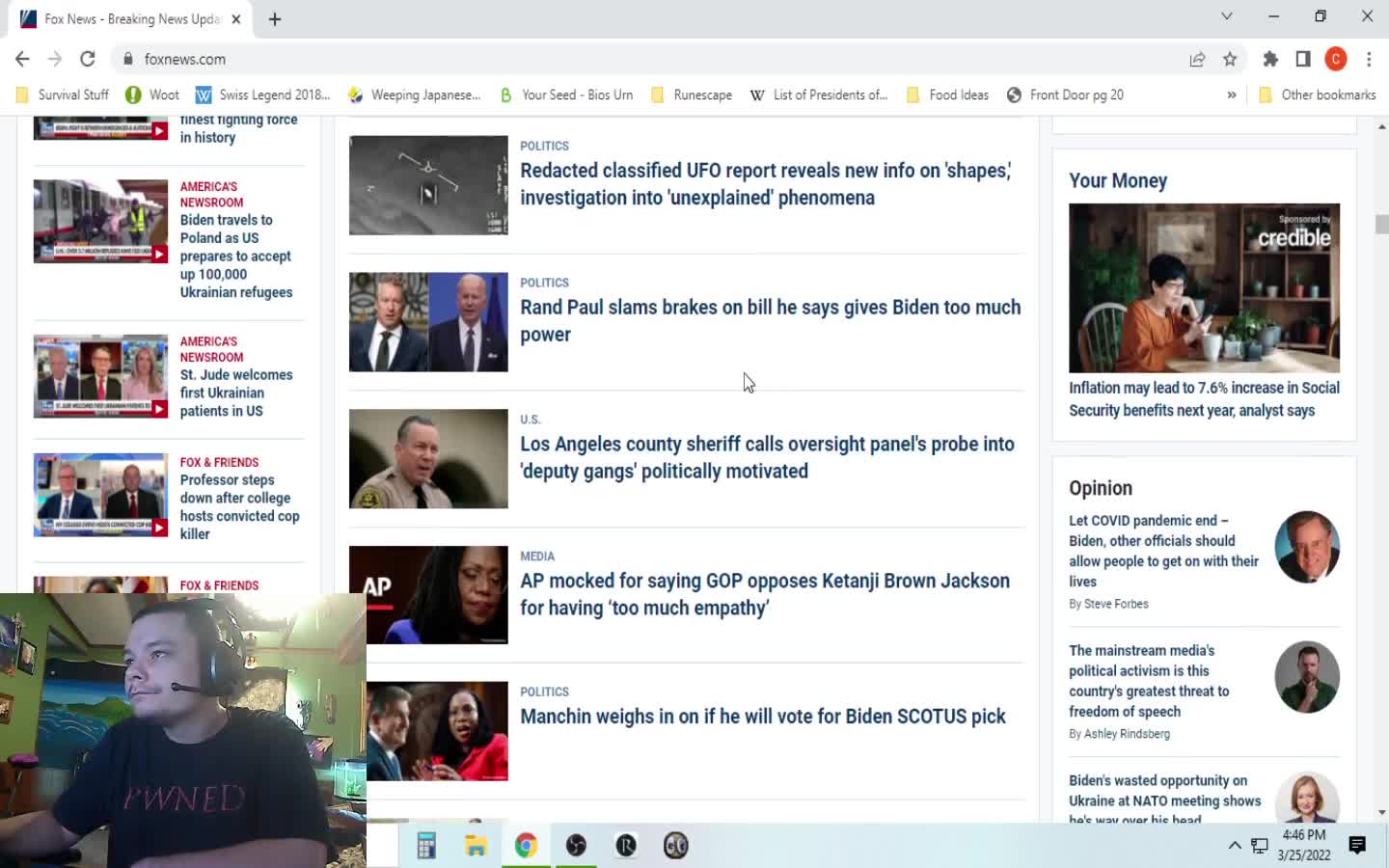Click the page vertical scrollbar thumb
Viewport: 1389px width, 868px height.
(x=1381, y=224)
